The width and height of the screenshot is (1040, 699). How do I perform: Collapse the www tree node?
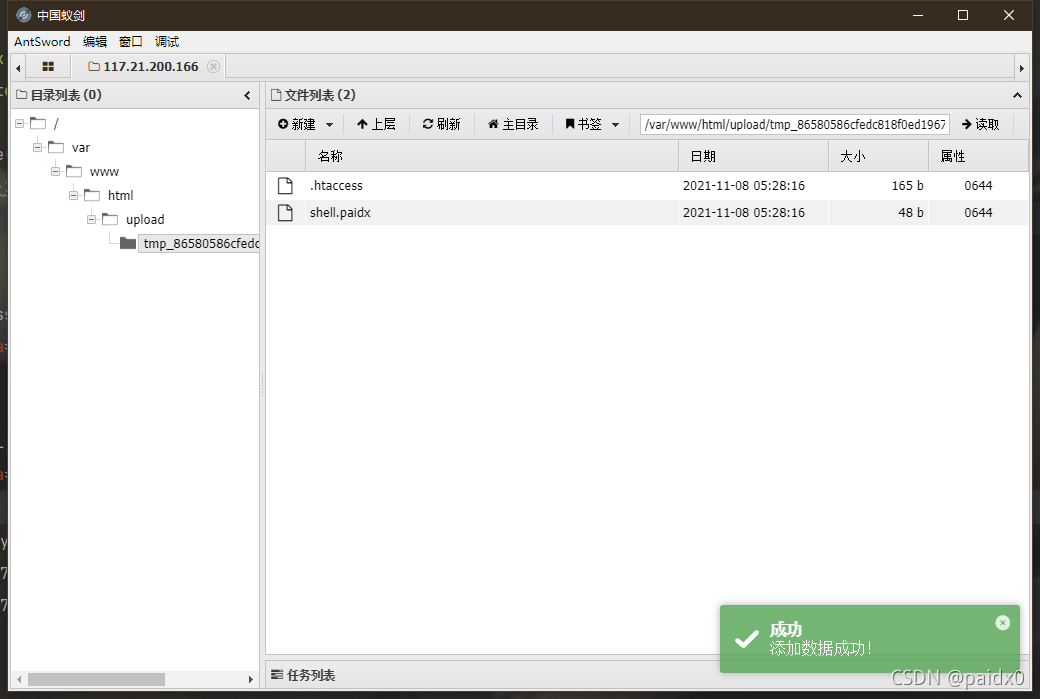point(56,171)
